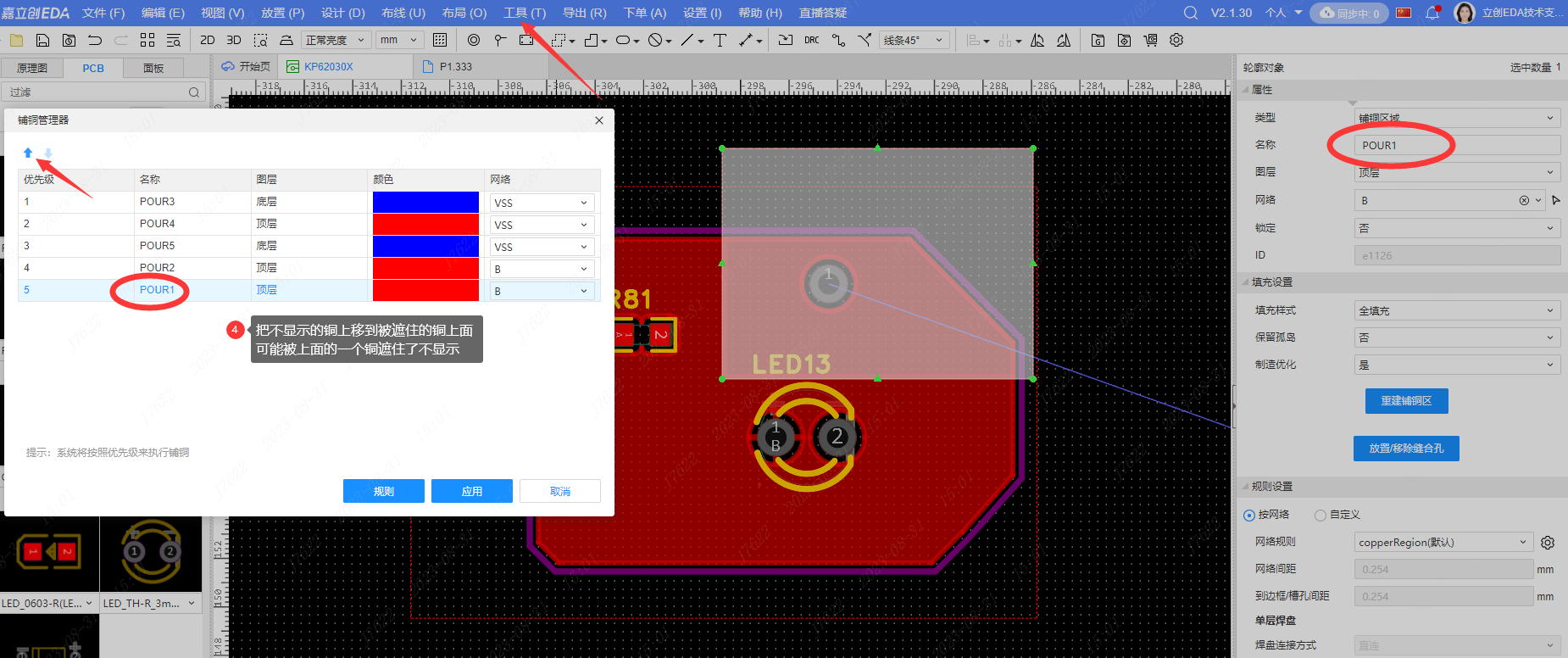
Task: Open the 线条45° routing angle dropdown
Action: click(x=914, y=40)
